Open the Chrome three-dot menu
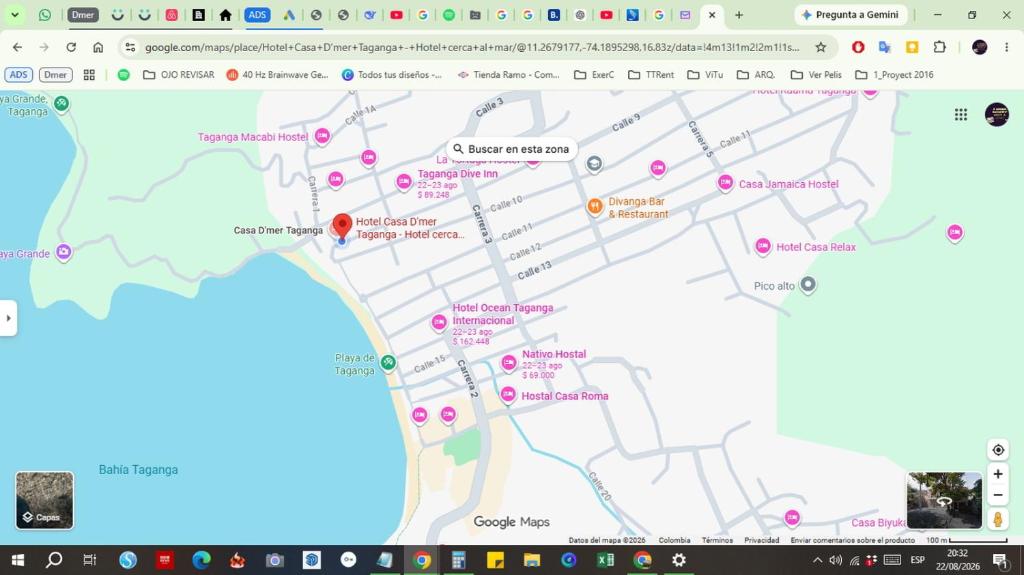This screenshot has width=1024, height=575. [1006, 47]
